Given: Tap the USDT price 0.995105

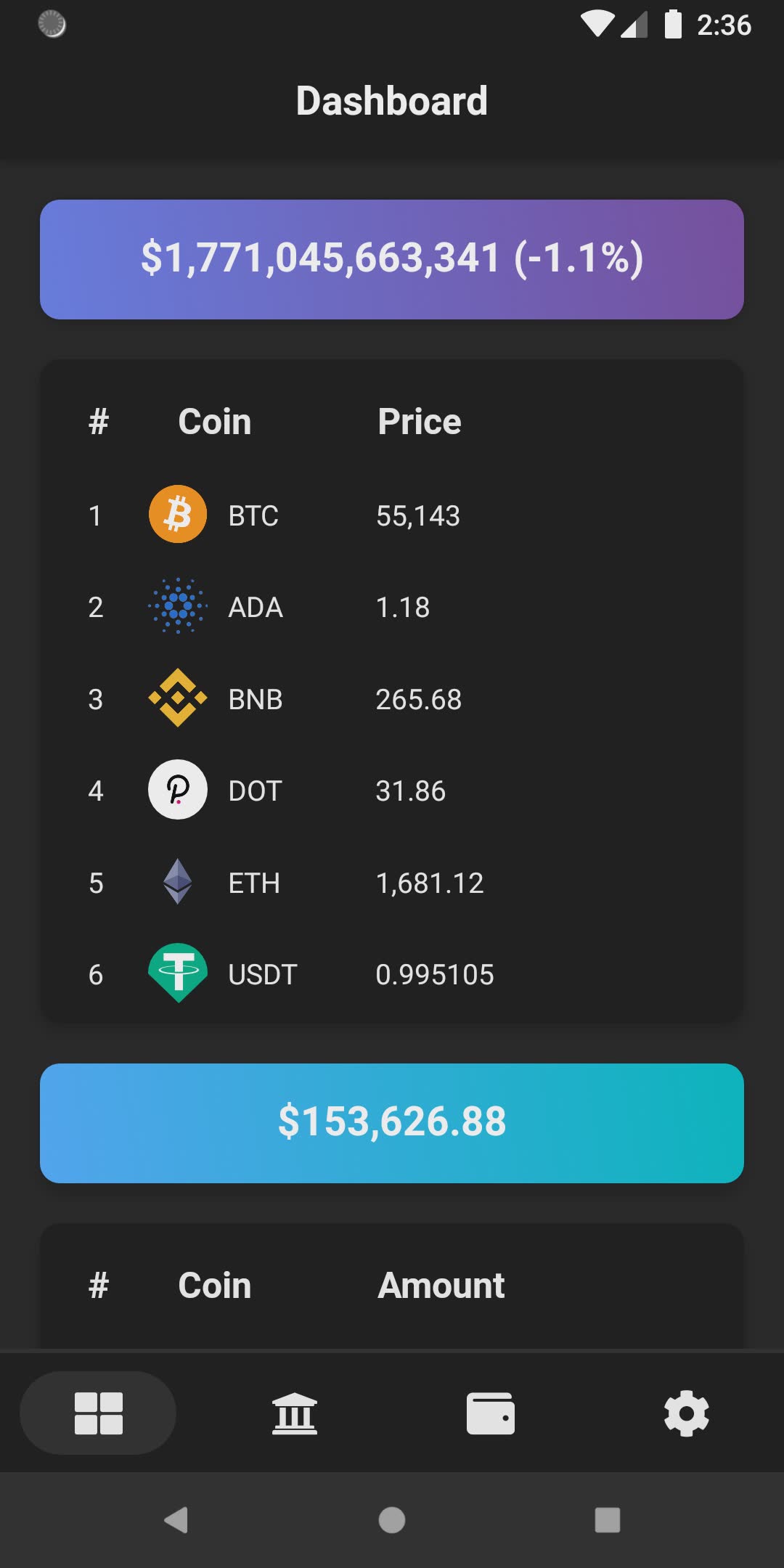Looking at the screenshot, I should click(x=435, y=975).
